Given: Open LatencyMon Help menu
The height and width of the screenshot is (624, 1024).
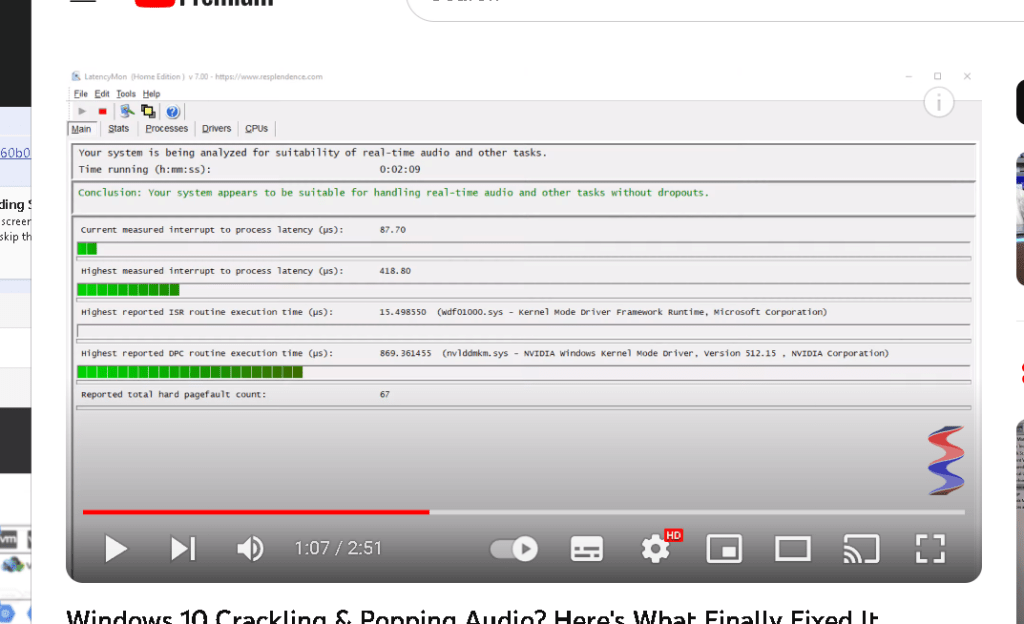Looking at the screenshot, I should click(152, 94).
